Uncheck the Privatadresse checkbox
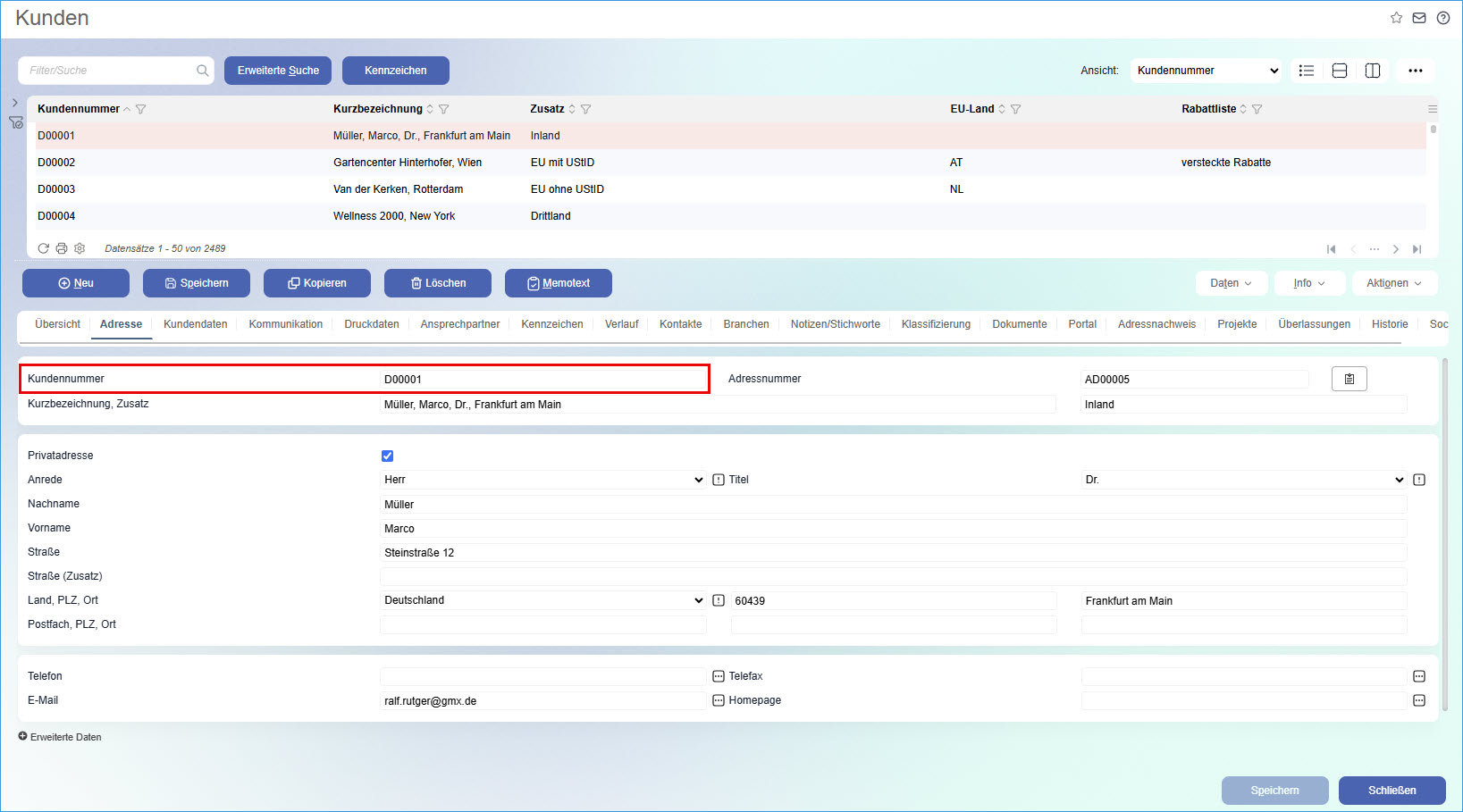Viewport: 1463px width, 812px height. [x=387, y=456]
